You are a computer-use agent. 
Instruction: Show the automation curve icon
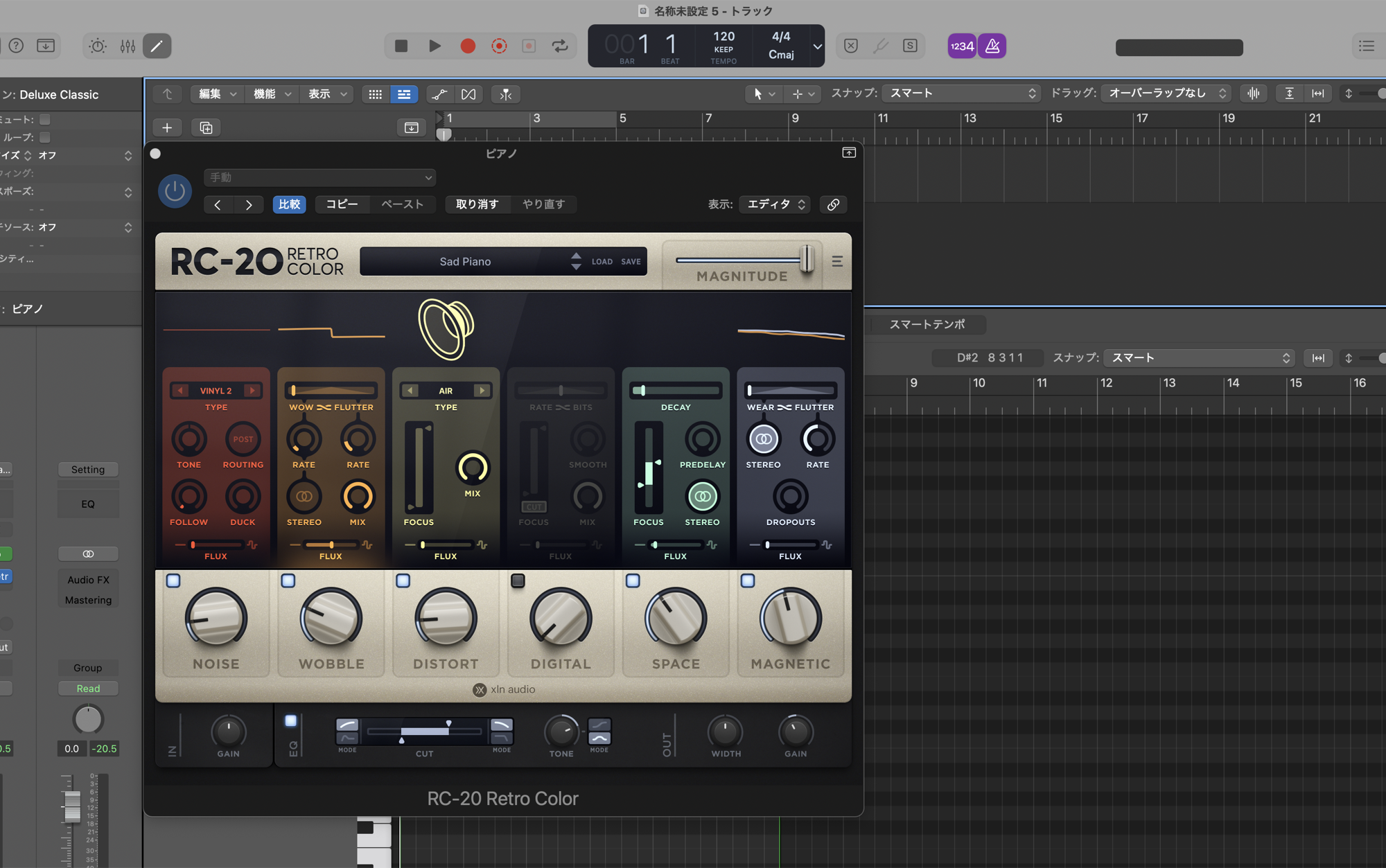coord(439,94)
